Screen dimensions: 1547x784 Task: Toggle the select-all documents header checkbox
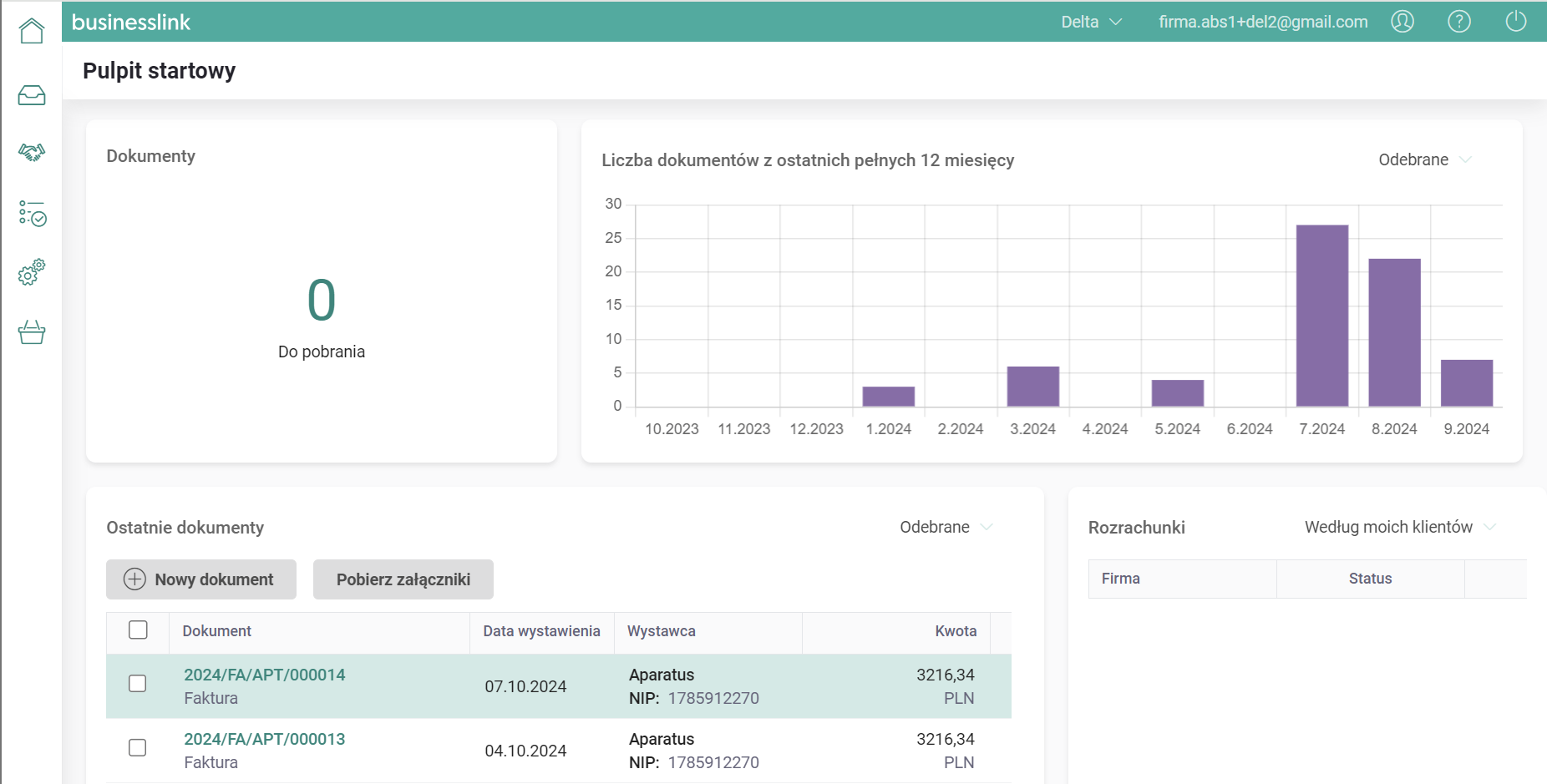(x=138, y=630)
